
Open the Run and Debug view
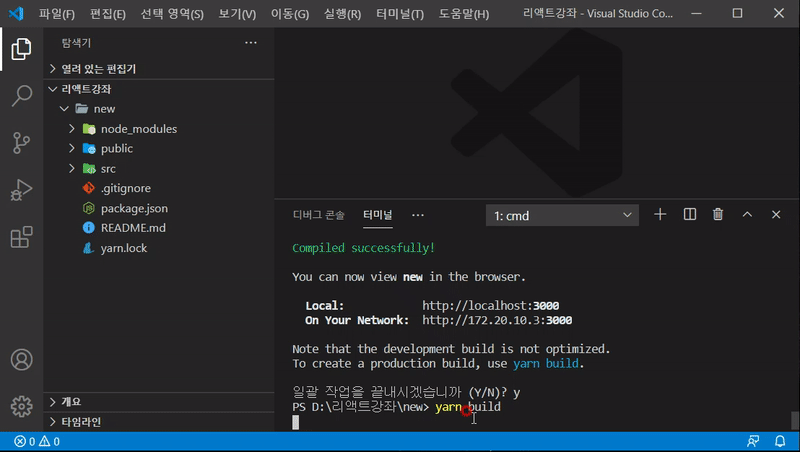[x=21, y=190]
